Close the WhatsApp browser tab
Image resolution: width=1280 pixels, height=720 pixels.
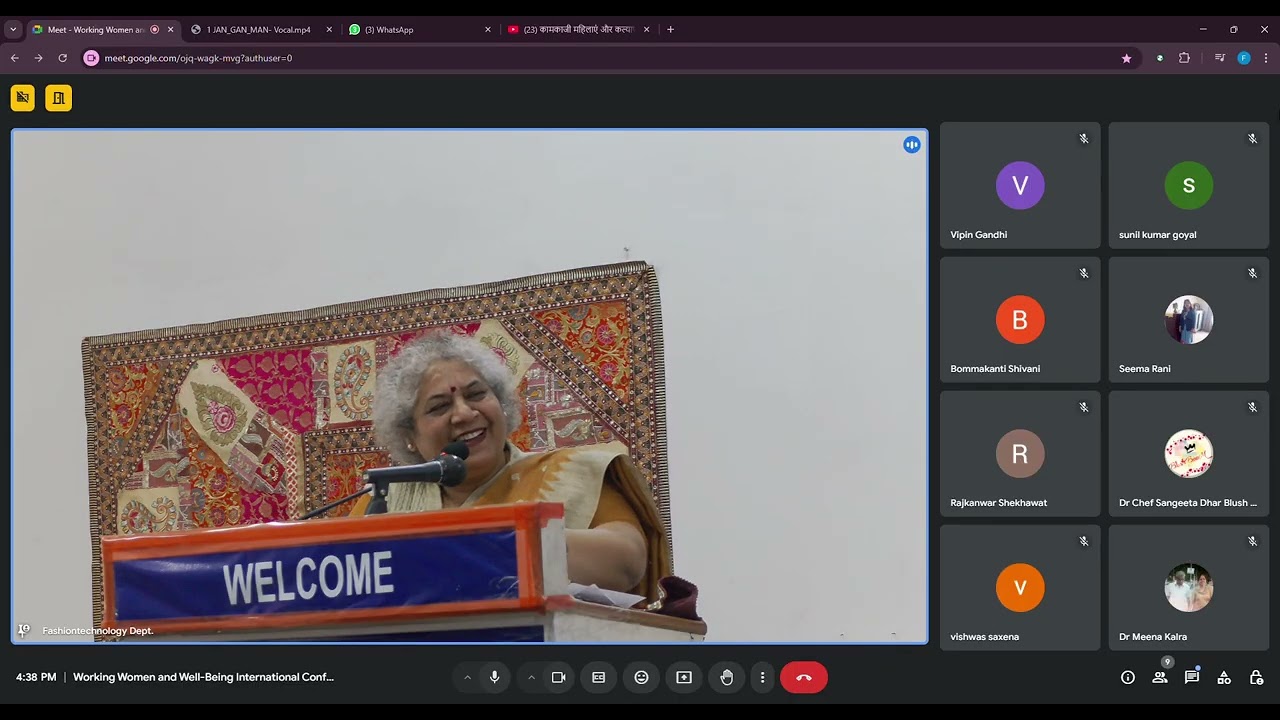(x=488, y=30)
